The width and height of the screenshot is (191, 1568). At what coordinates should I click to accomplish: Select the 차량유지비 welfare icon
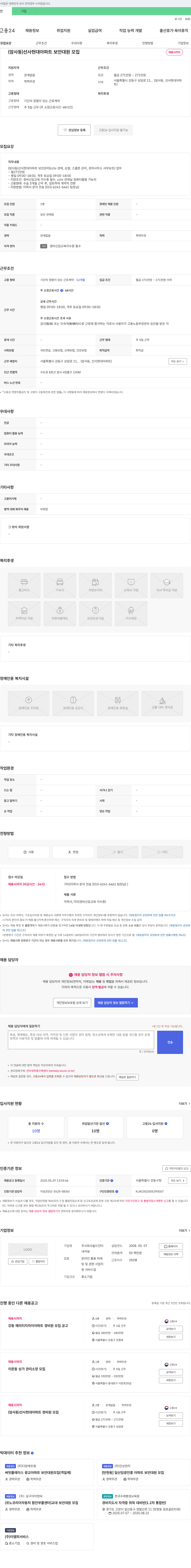coord(95,585)
